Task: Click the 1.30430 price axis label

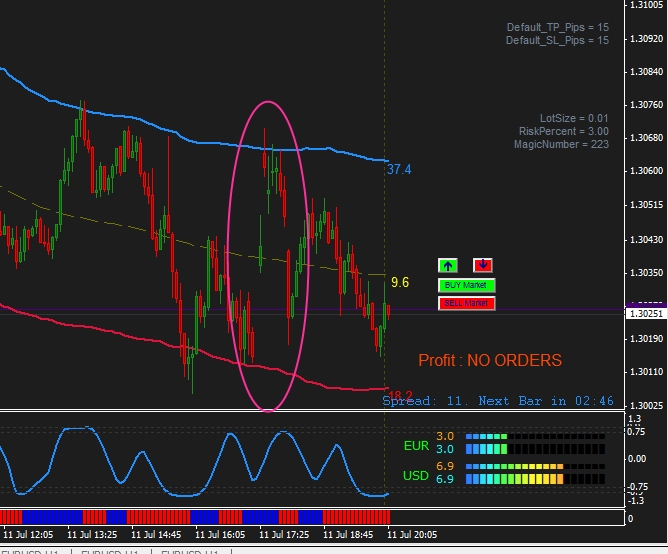Action: click(x=646, y=240)
